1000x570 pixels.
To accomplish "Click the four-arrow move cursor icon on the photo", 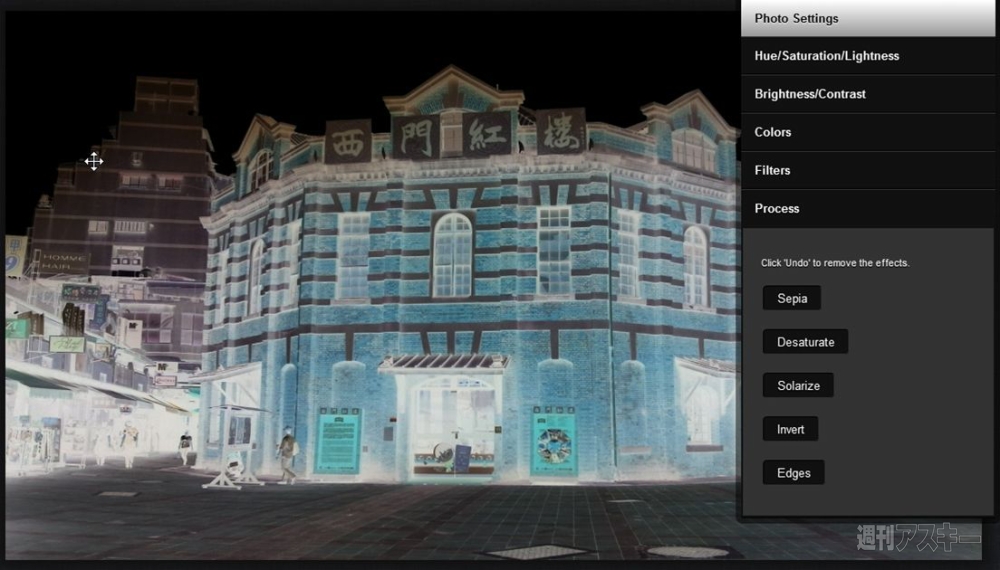I will [94, 161].
